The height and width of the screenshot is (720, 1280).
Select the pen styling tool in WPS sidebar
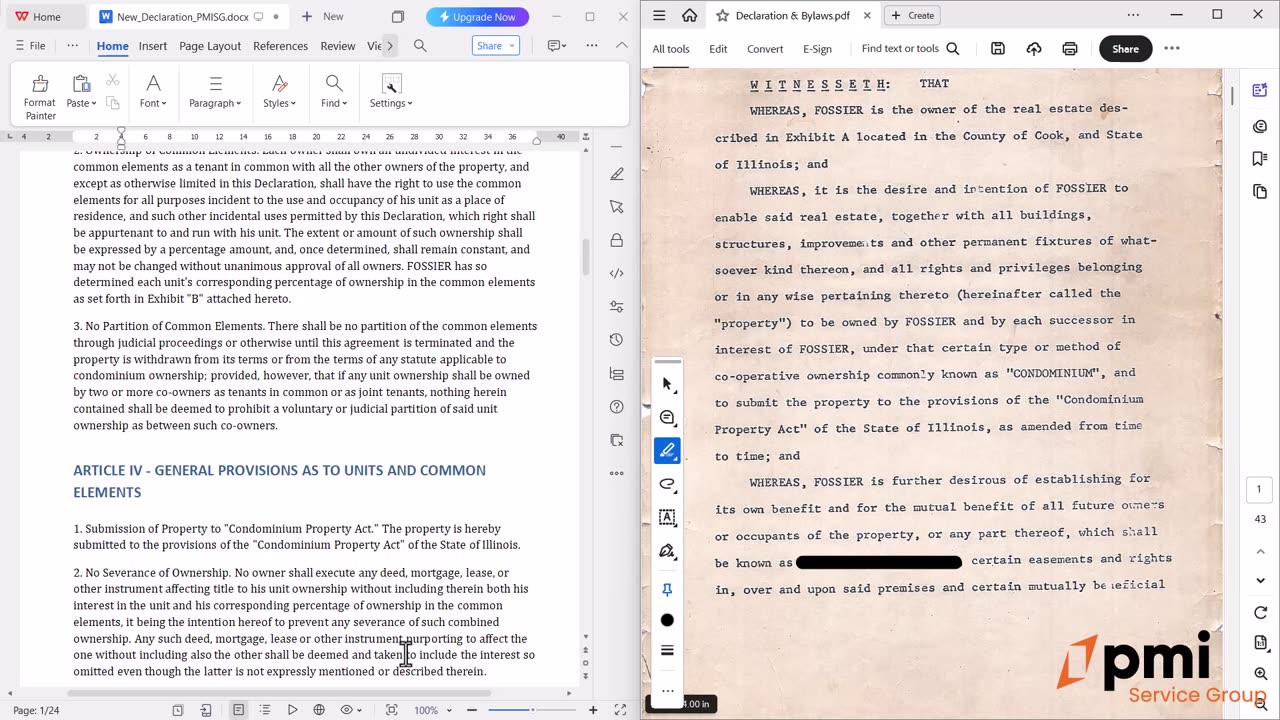click(x=617, y=174)
